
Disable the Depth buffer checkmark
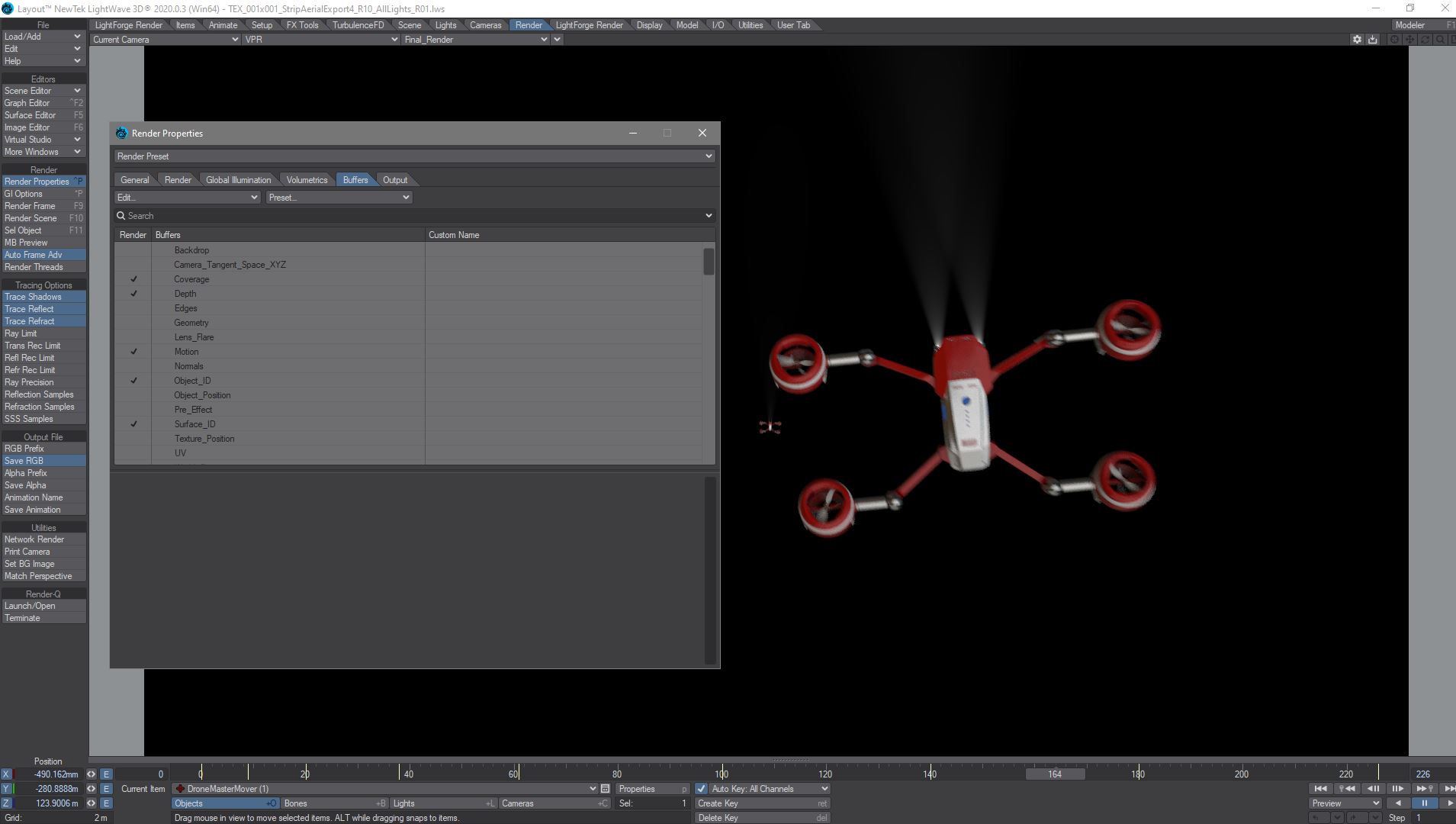pyautogui.click(x=133, y=294)
